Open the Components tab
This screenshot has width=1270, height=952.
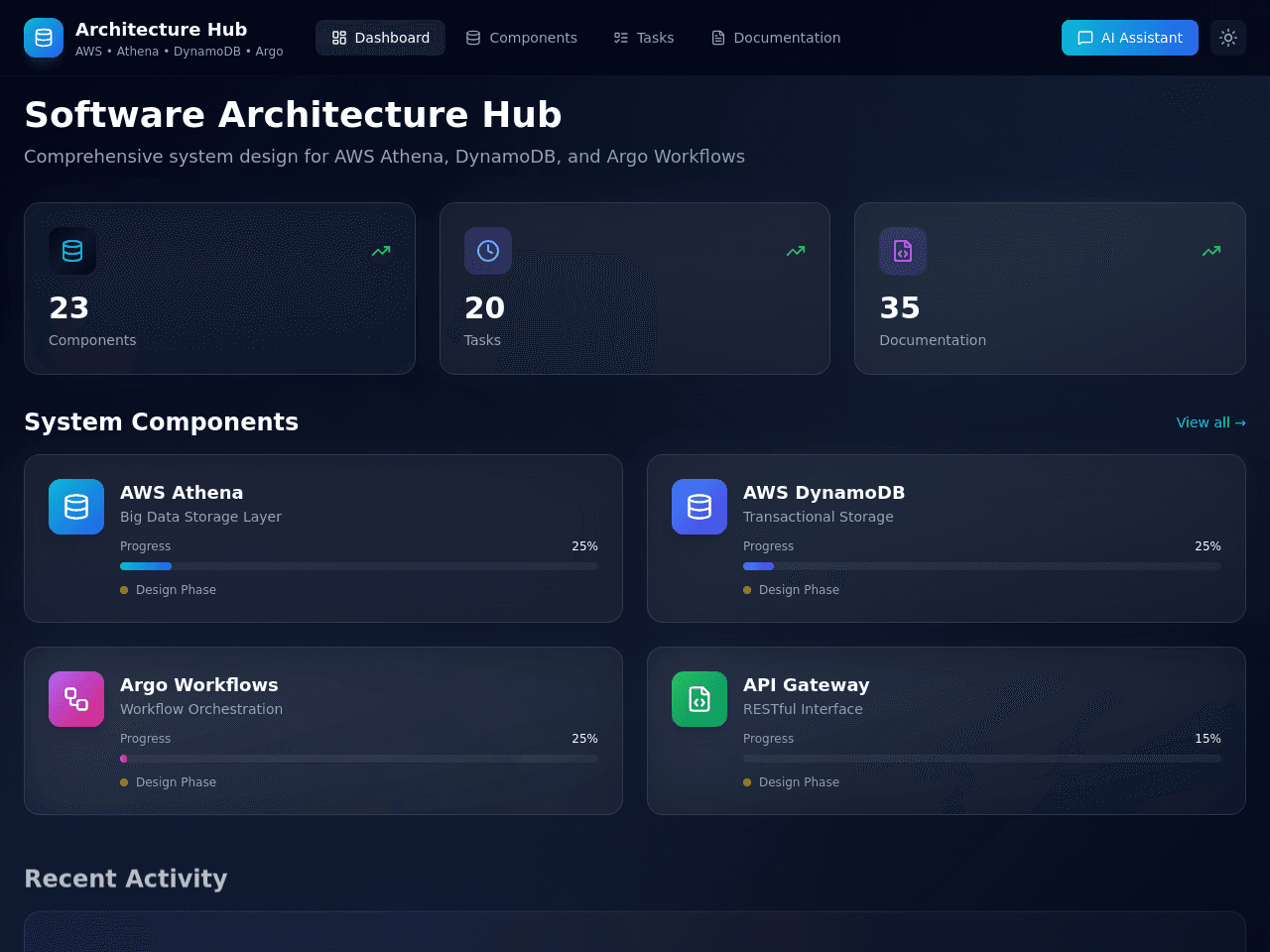[x=522, y=38]
